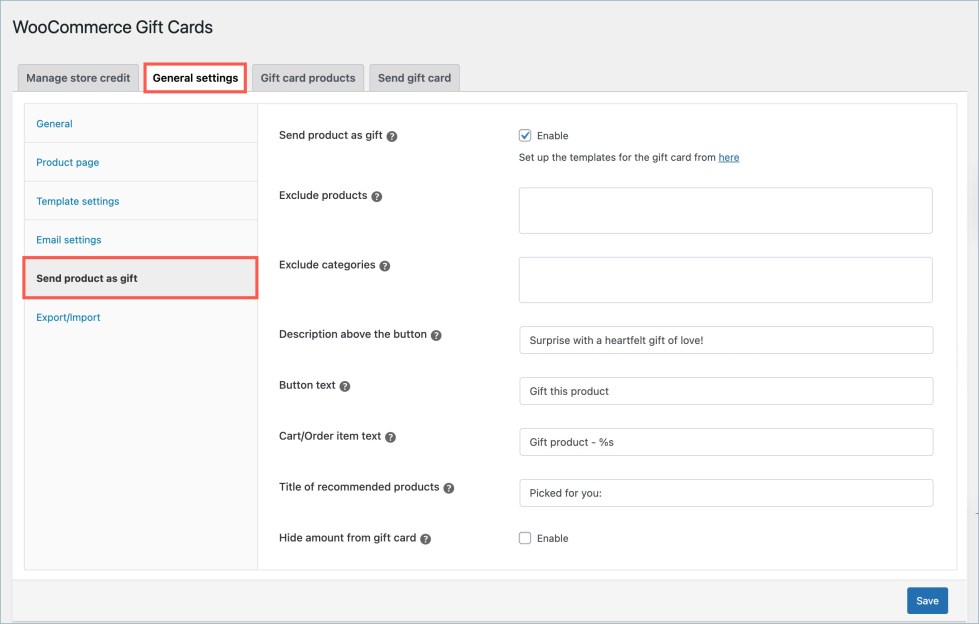Open the Manage store credit tab
This screenshot has width=979, height=624.
click(78, 78)
